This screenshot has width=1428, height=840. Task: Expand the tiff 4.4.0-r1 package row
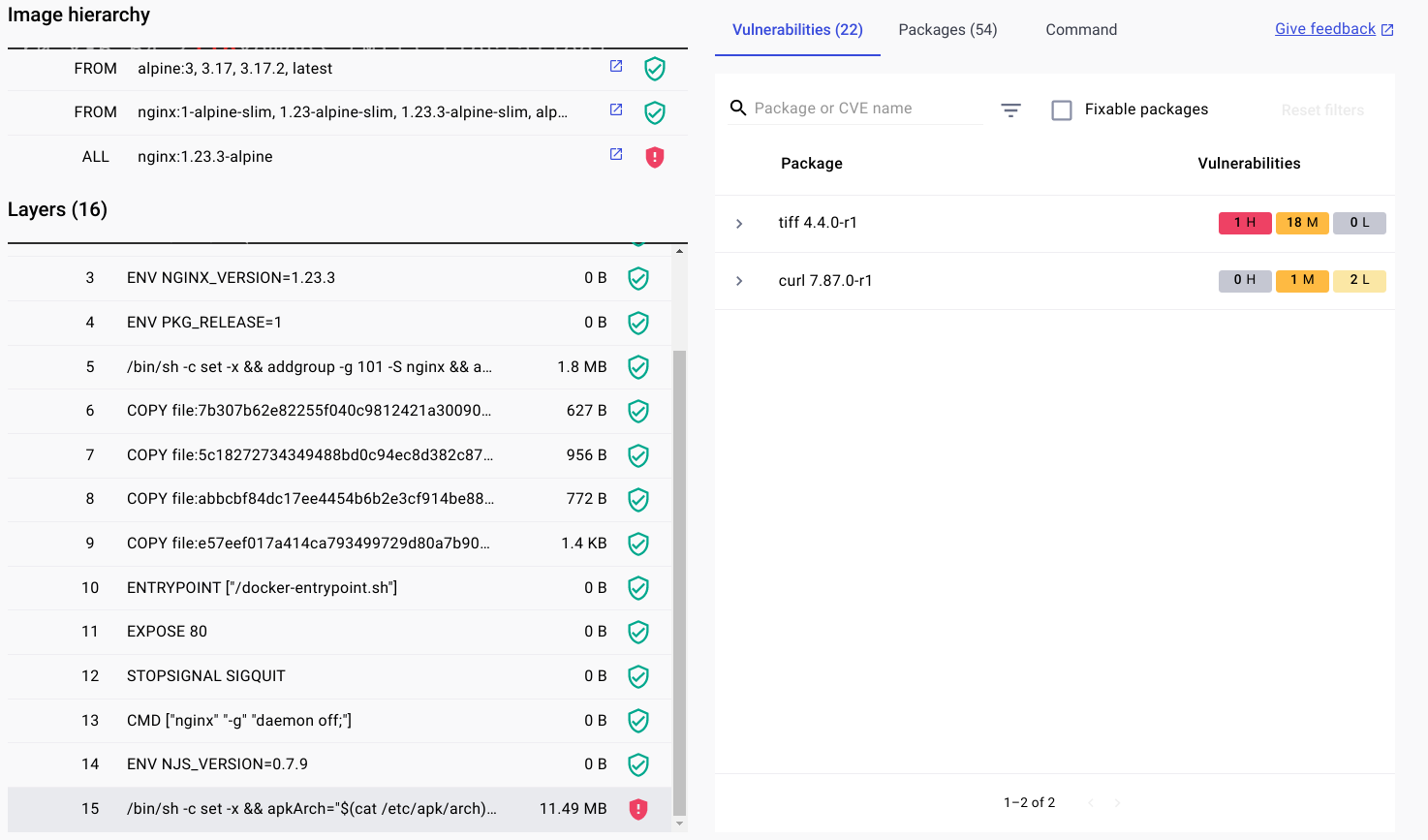(x=739, y=224)
